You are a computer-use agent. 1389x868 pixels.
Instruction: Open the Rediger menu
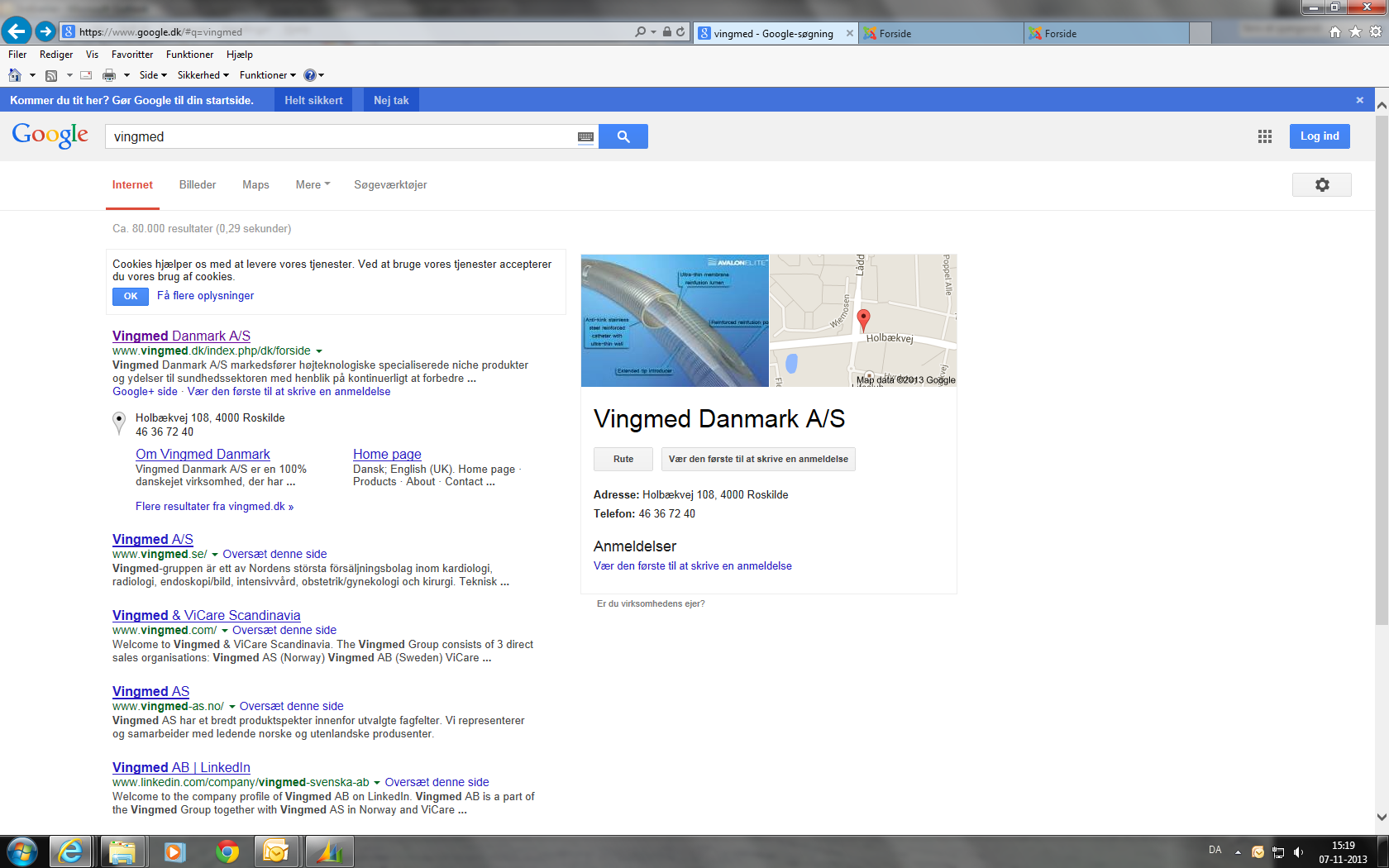click(56, 55)
